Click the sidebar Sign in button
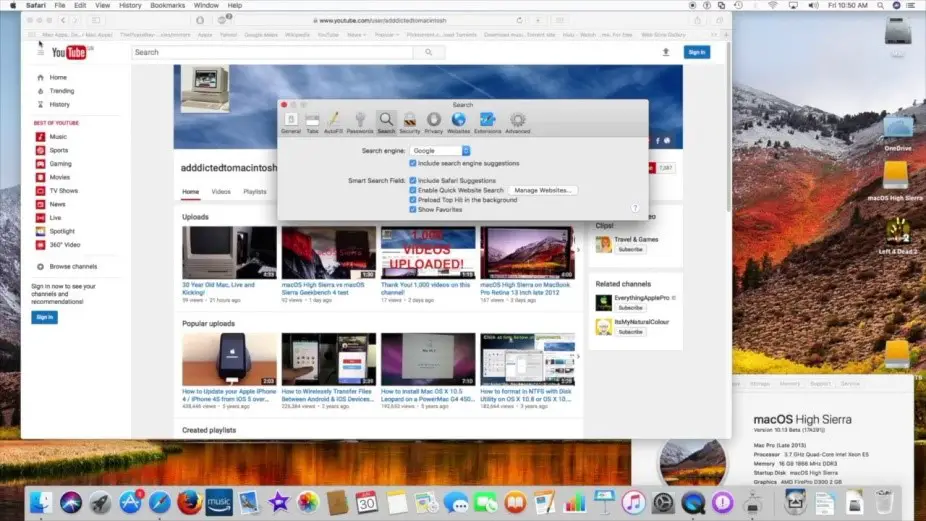Image resolution: width=926 pixels, height=521 pixels. tap(44, 317)
